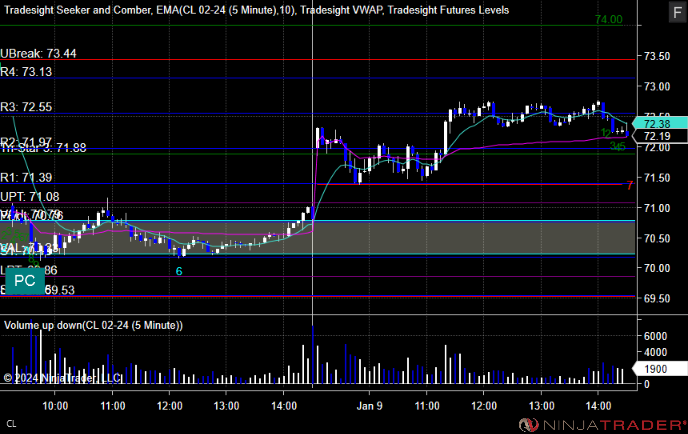Click the UPT: 71.08 level label
This screenshot has width=688, height=434.
coord(29,197)
